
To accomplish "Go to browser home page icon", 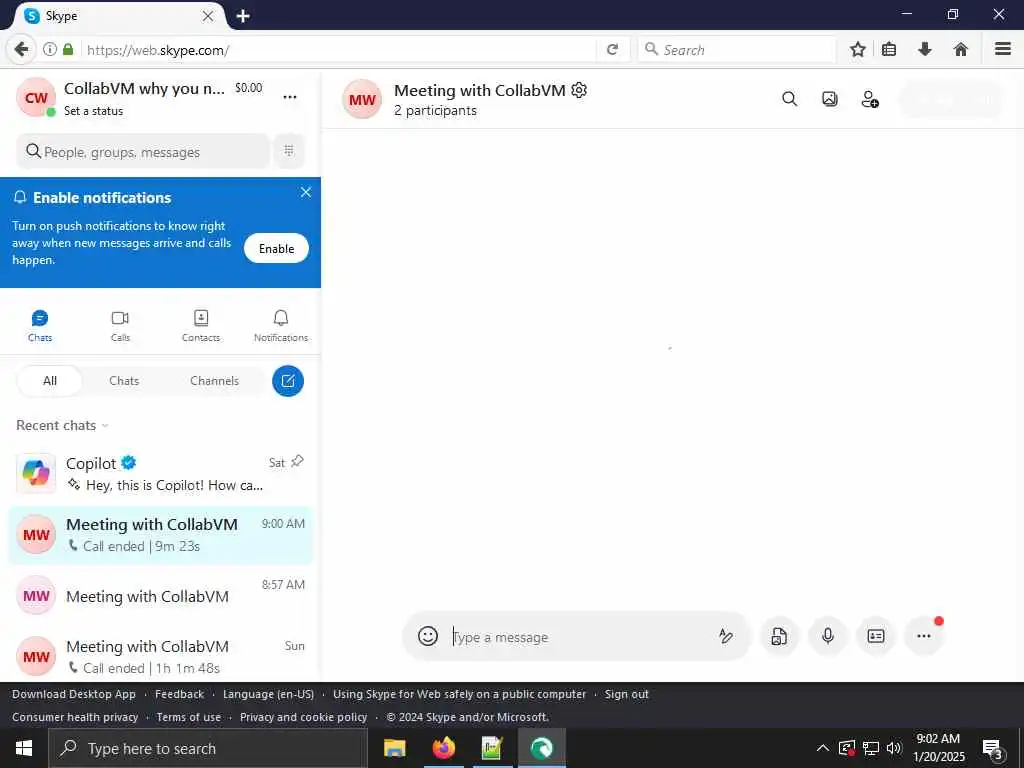I will 960,50.
